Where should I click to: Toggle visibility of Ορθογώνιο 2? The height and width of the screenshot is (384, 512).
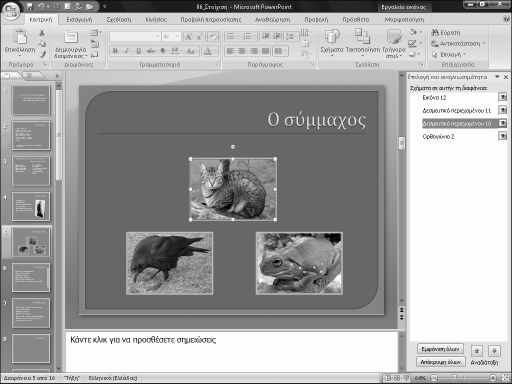point(502,136)
